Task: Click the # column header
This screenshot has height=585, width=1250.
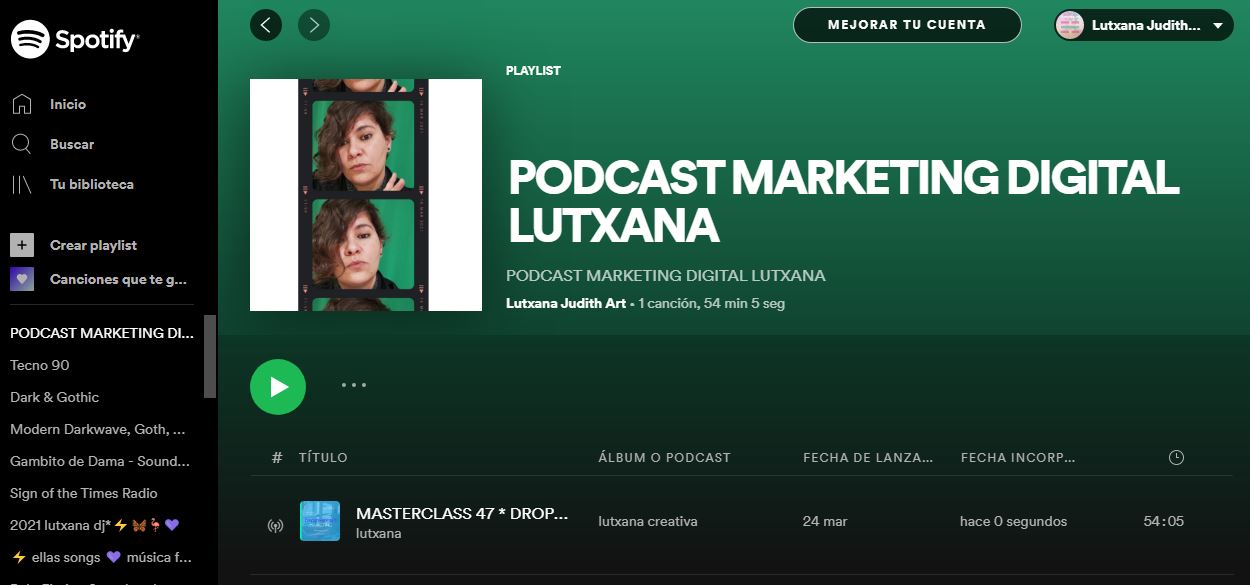Action: (277, 457)
